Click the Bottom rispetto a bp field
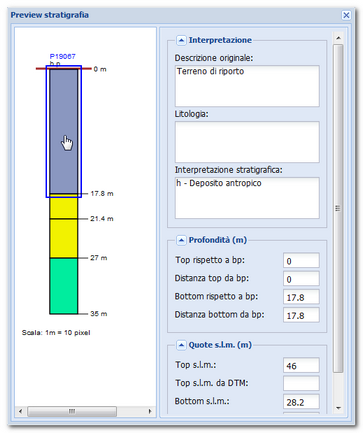Image resolution: width=363 pixels, height=433 pixels. tap(301, 297)
